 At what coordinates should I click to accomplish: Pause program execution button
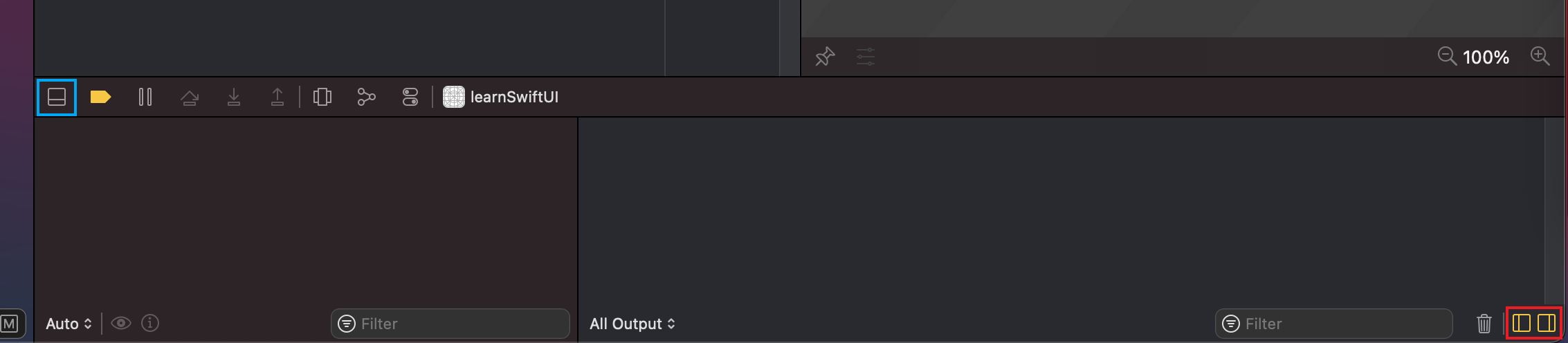(x=145, y=97)
